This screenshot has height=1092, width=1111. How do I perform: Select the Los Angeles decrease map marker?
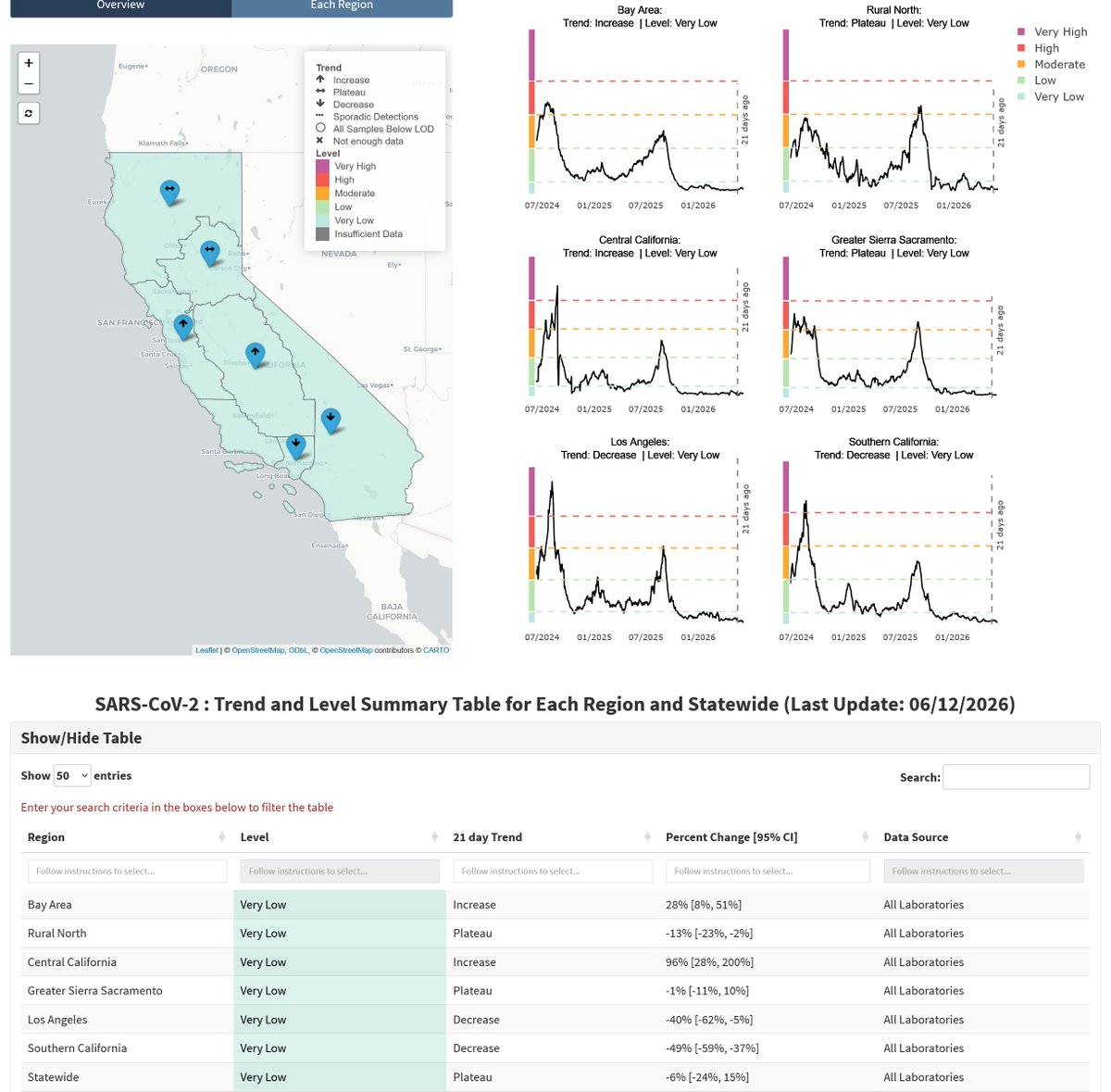coord(295,446)
